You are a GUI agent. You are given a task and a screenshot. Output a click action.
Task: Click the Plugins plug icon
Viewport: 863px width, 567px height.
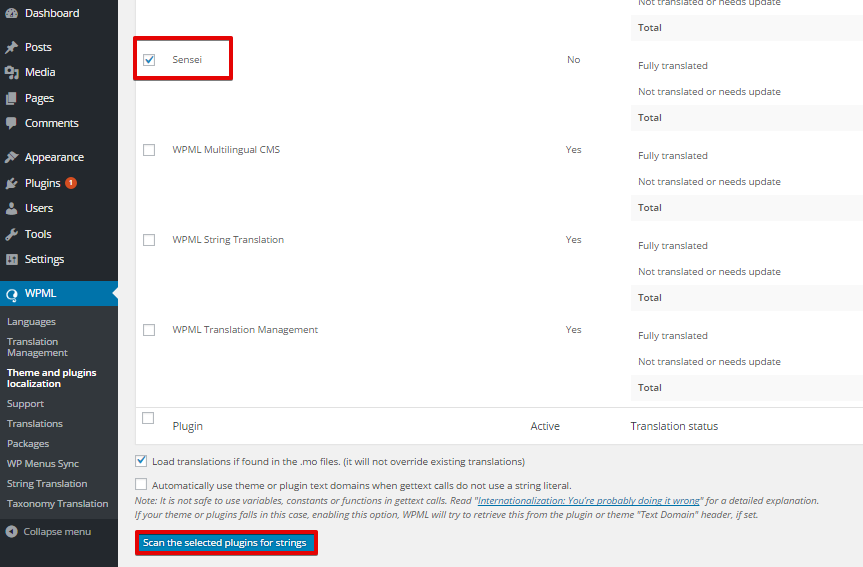(x=12, y=183)
